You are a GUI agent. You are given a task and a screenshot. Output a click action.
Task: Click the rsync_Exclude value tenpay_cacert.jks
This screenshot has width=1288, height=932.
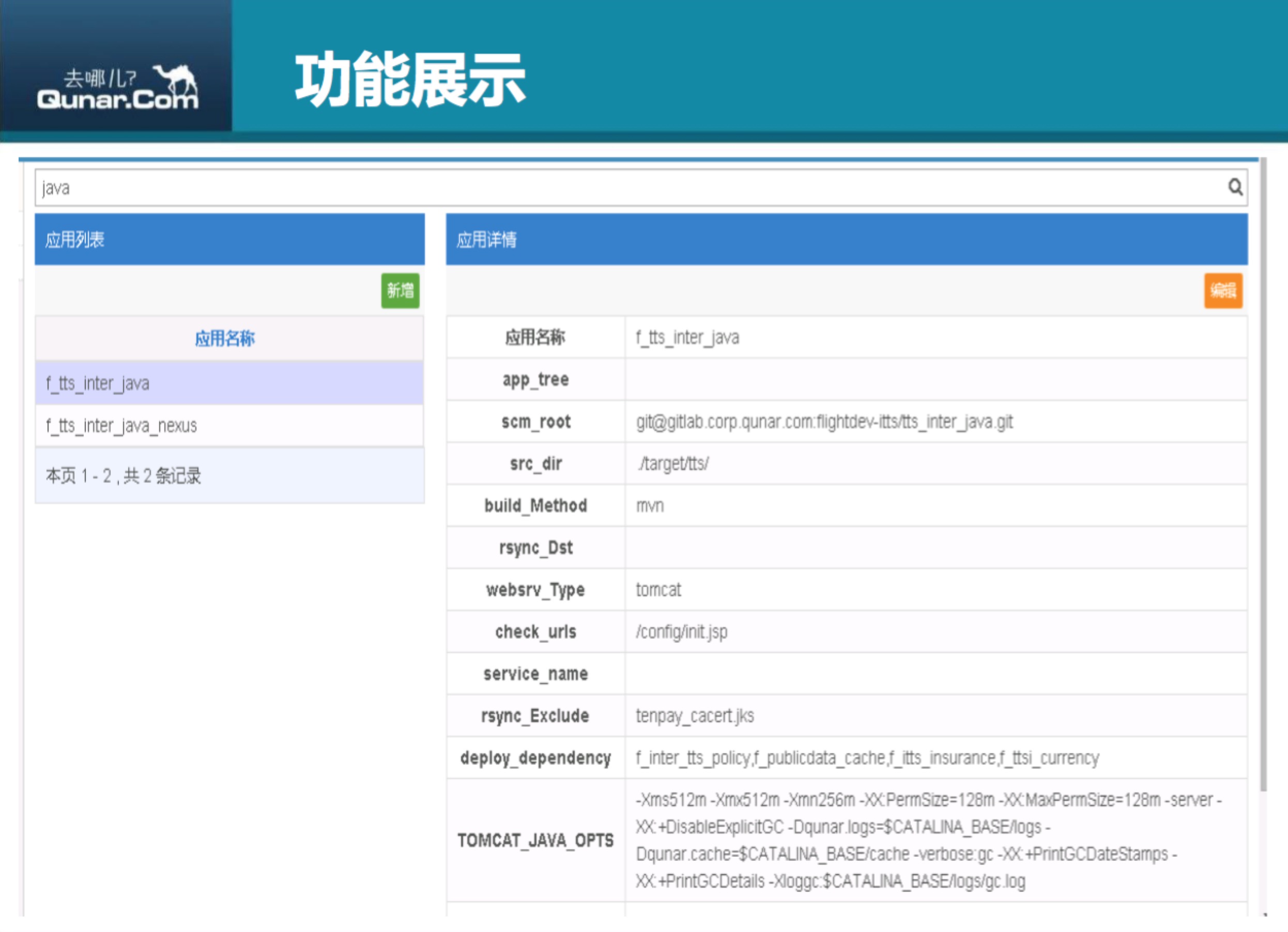point(695,716)
